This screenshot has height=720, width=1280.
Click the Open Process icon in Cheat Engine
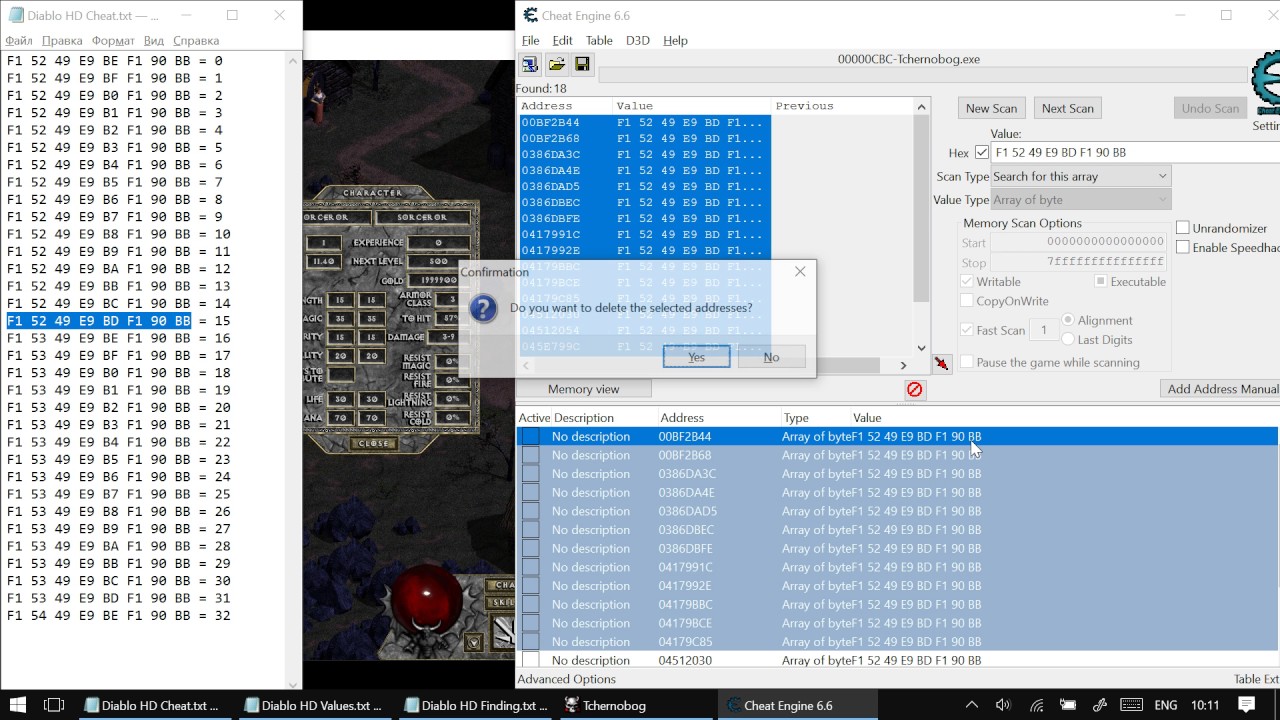tap(530, 65)
